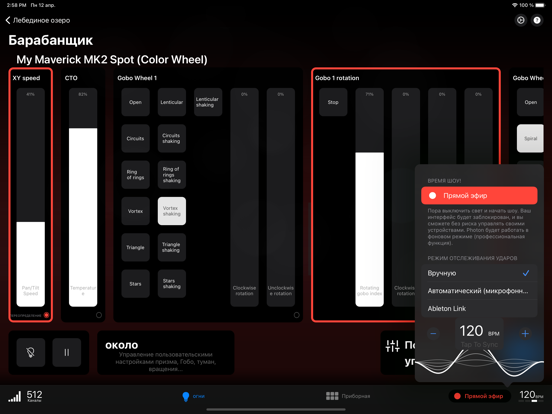Open the circular settings icon near help

(x=521, y=20)
